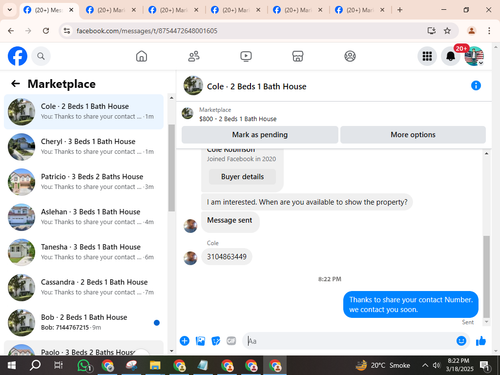Click the chat header listing thumbnail
Image resolution: width=500 pixels, height=375 pixels.
pyautogui.click(x=193, y=86)
